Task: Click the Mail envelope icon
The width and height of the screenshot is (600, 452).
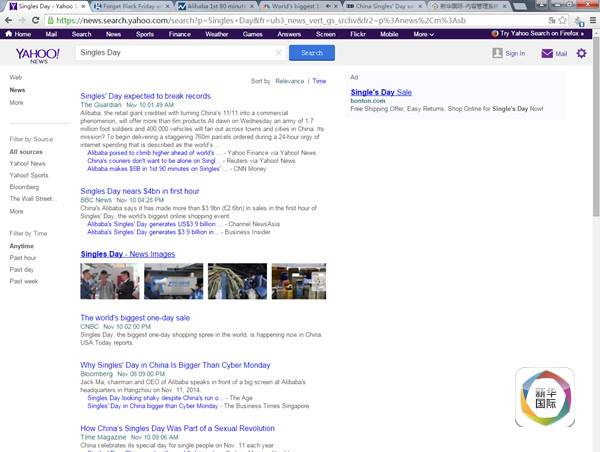Action: [x=547, y=53]
